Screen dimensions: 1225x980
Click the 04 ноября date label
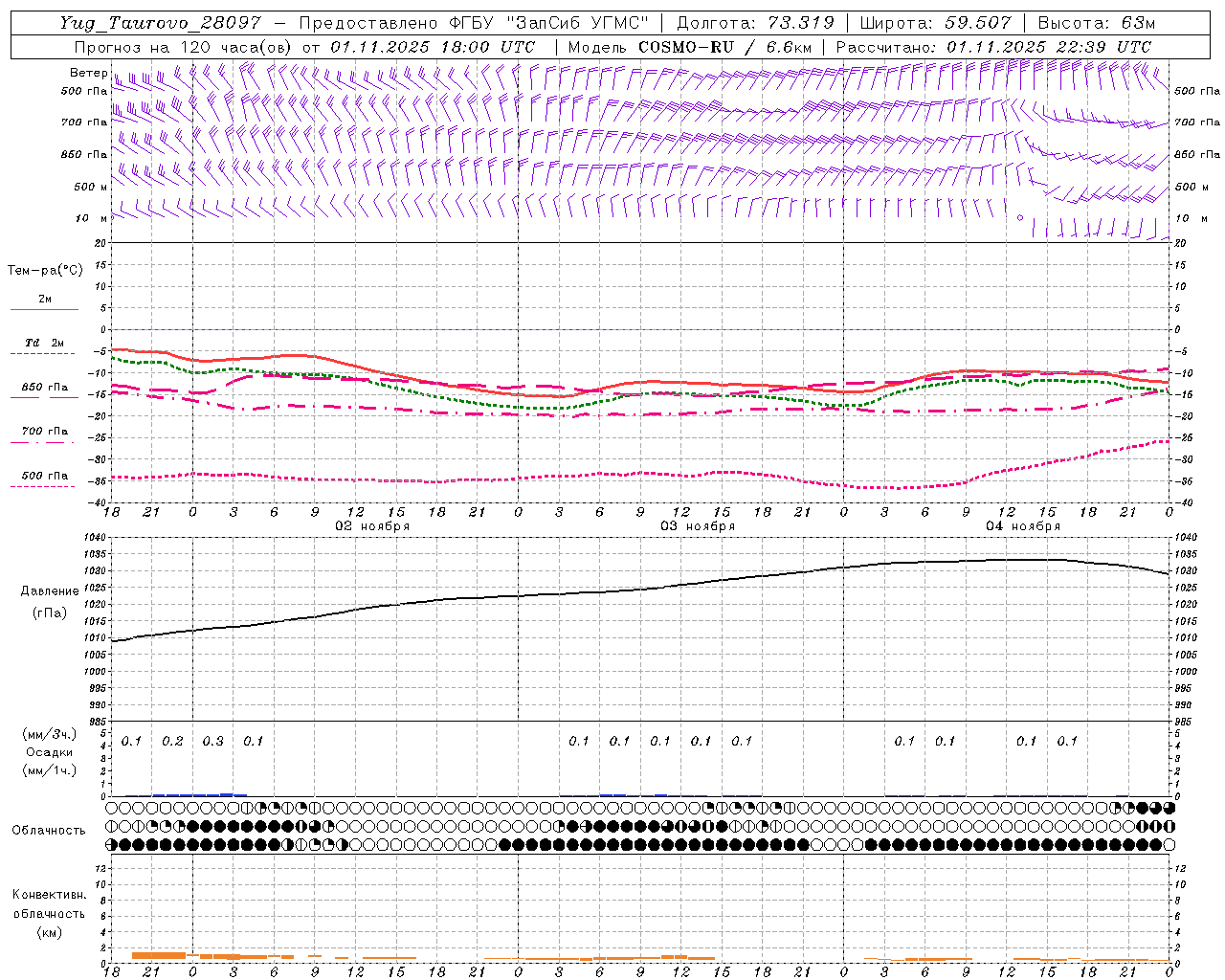tap(1023, 526)
